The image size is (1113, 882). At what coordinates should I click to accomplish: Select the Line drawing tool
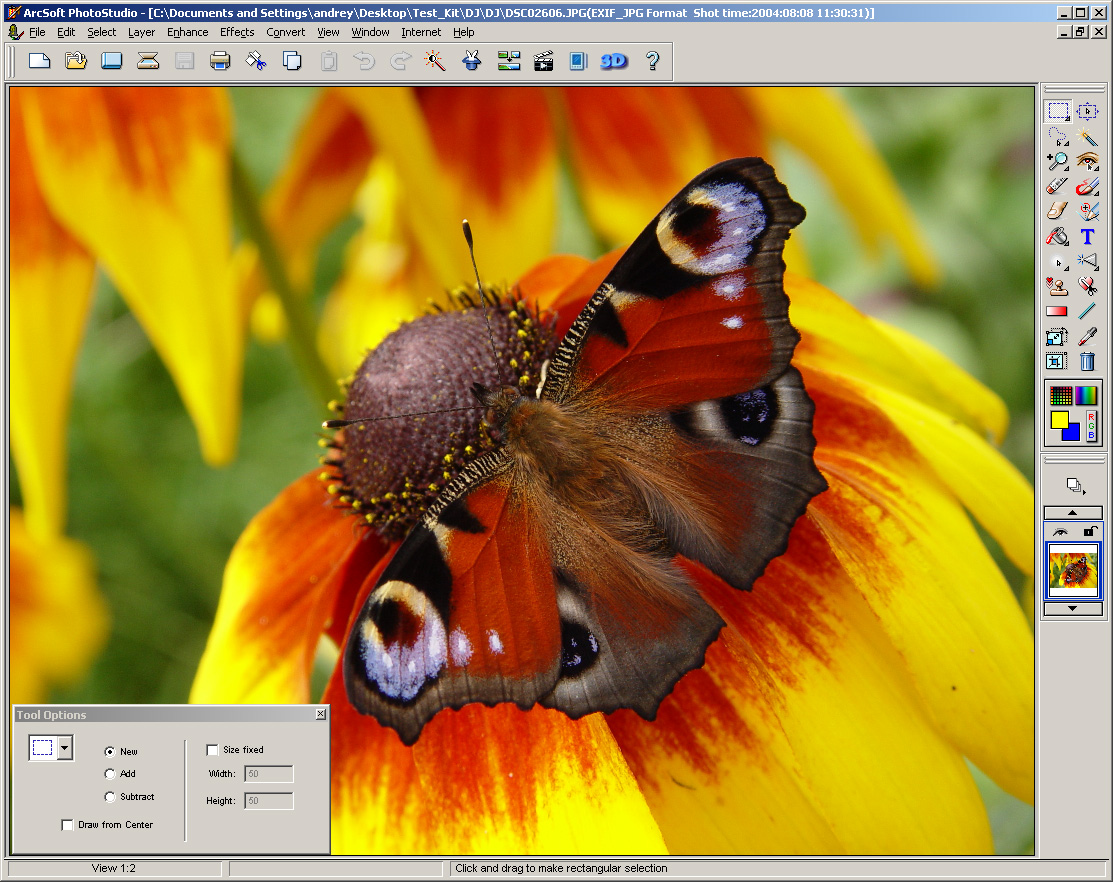[1087, 311]
